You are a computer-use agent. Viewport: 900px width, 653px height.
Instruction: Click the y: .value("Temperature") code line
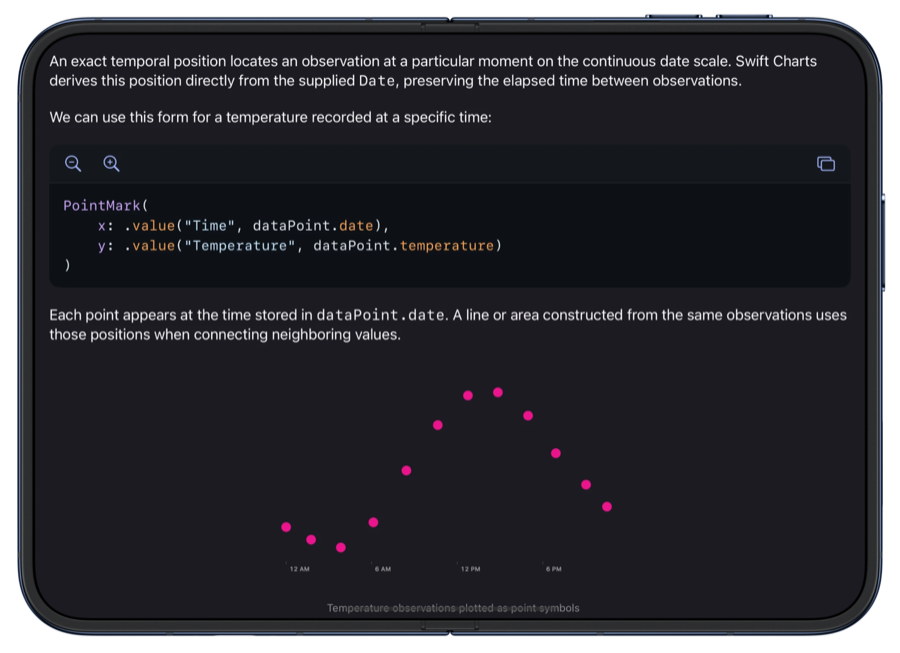[300, 246]
